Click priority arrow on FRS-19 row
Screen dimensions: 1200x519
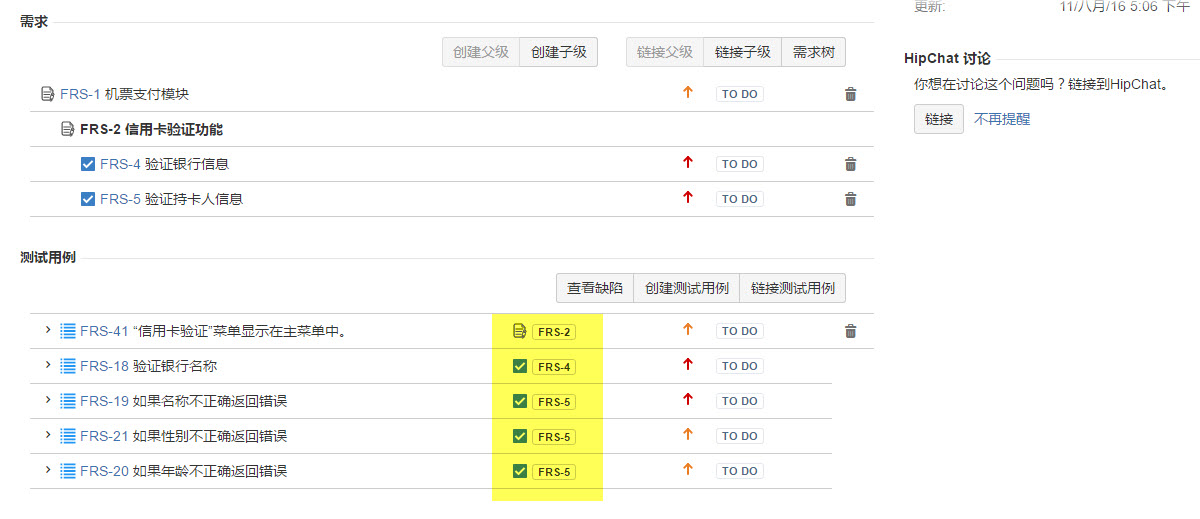click(687, 401)
